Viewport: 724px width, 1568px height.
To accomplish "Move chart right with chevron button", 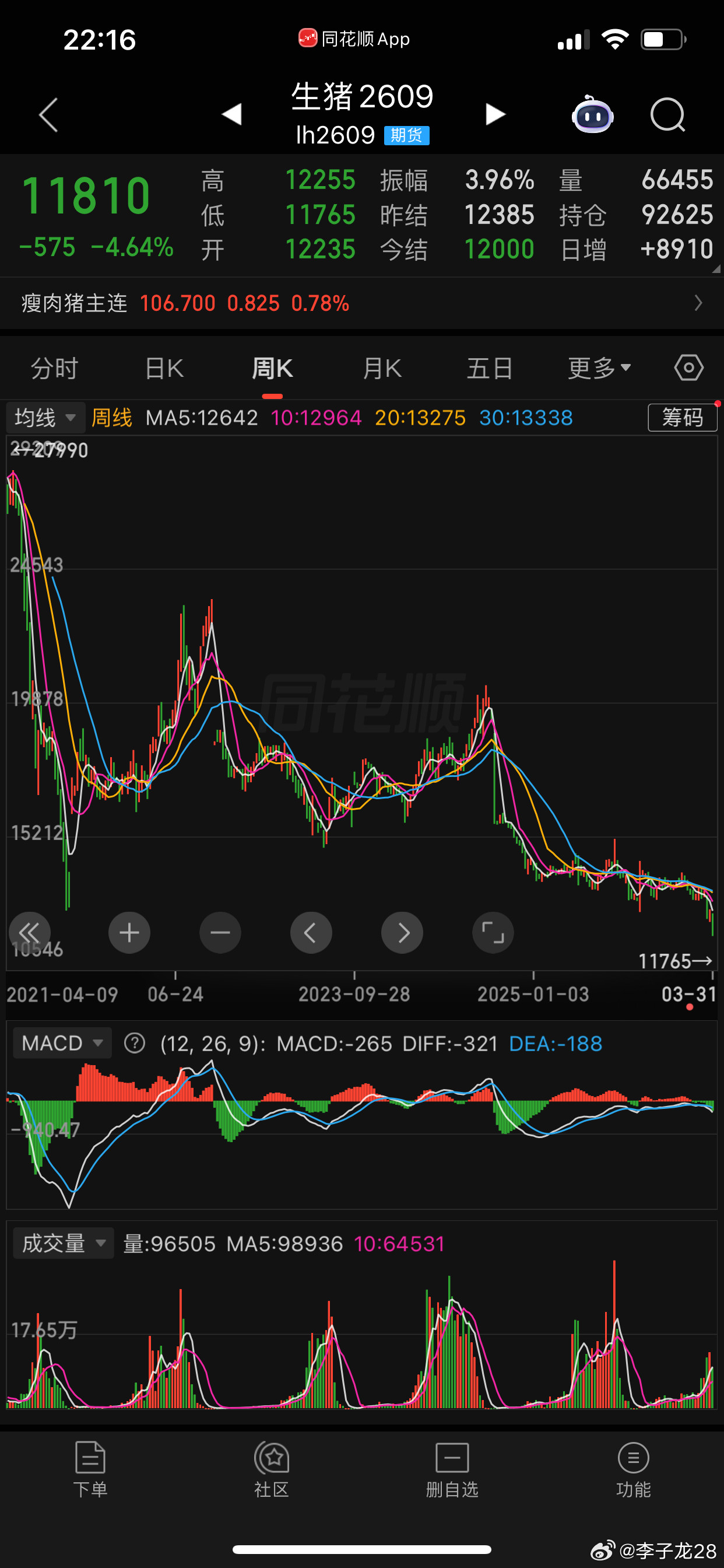I will click(402, 933).
